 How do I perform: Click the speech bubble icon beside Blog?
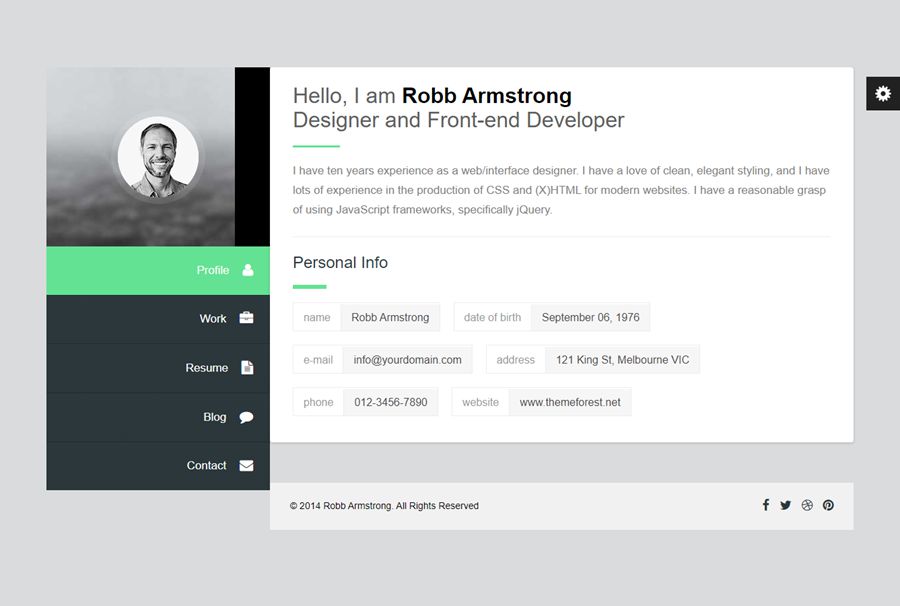(x=246, y=417)
